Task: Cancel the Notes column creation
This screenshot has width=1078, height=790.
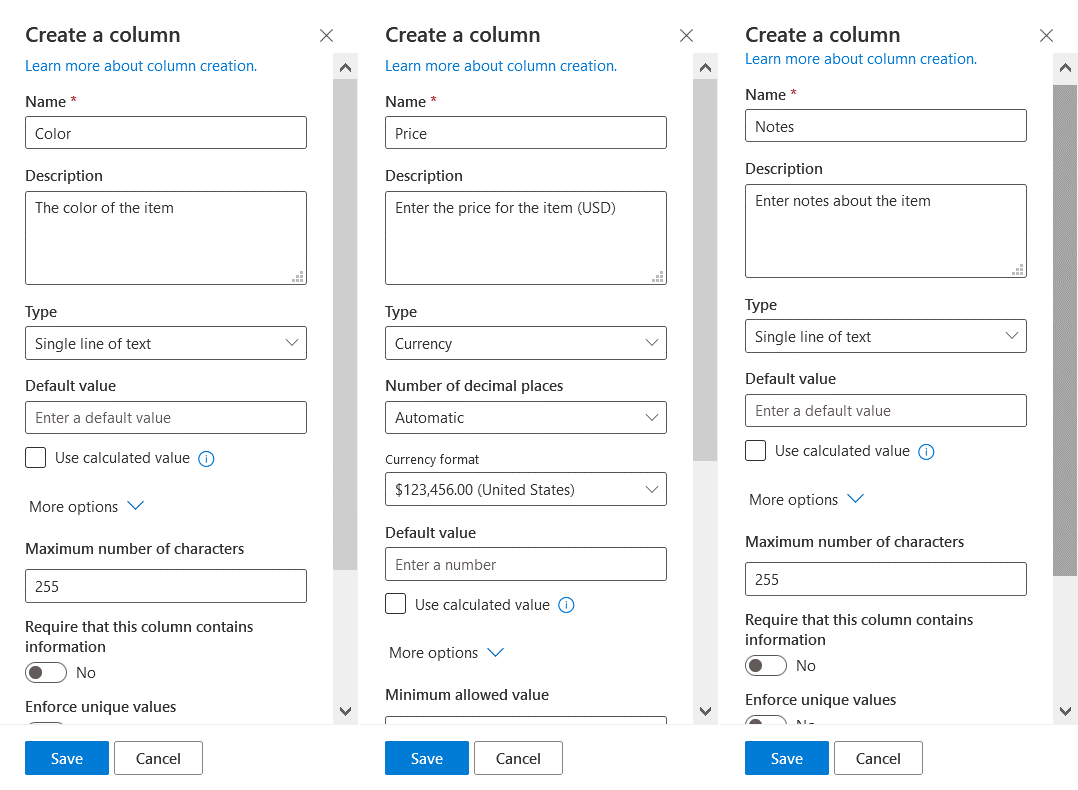Action: point(878,758)
